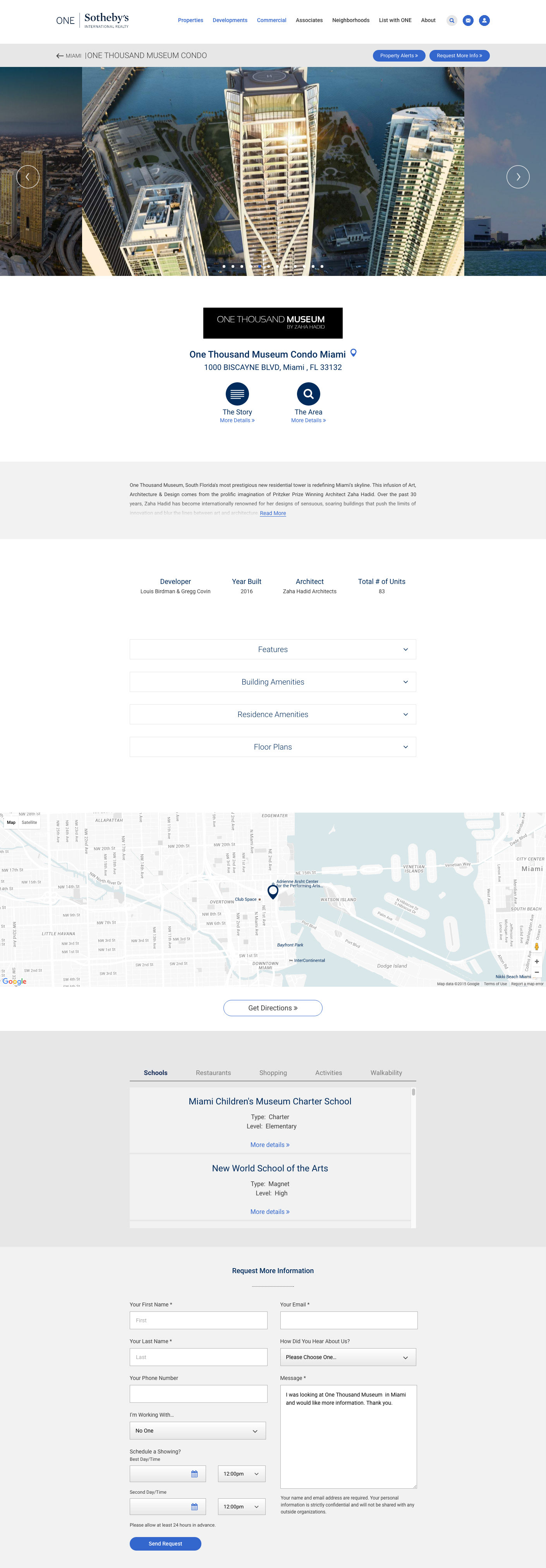Zoom in on the Google map
The height and width of the screenshot is (1568, 546).
pos(536,962)
